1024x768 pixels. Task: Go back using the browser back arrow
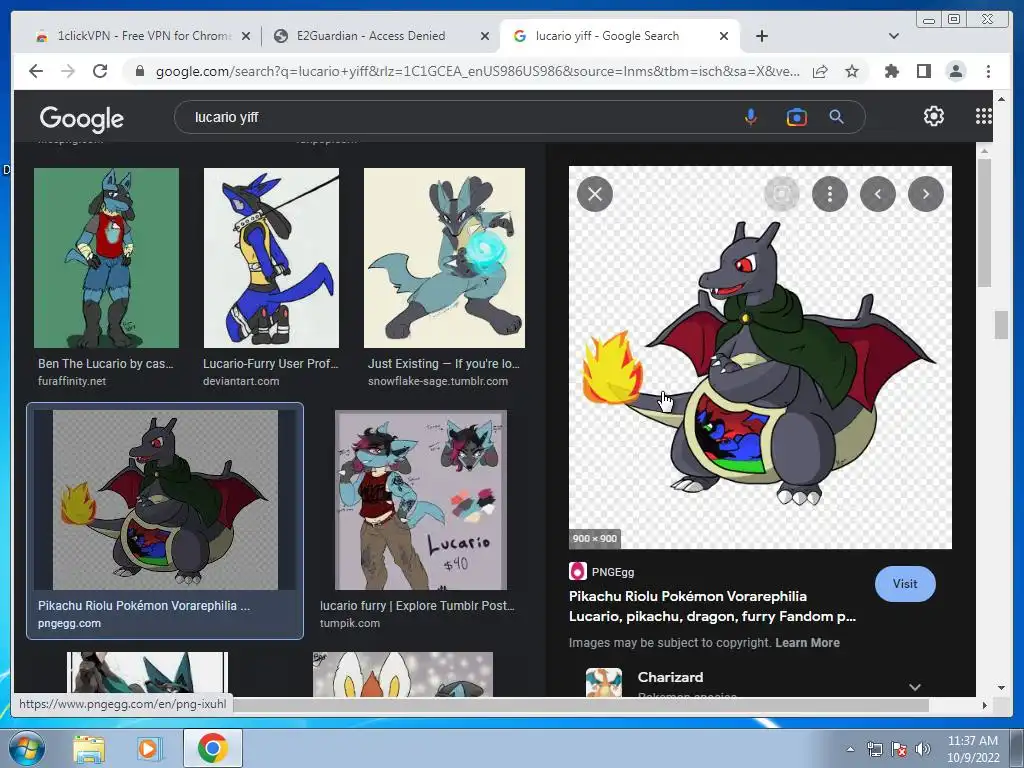point(36,71)
